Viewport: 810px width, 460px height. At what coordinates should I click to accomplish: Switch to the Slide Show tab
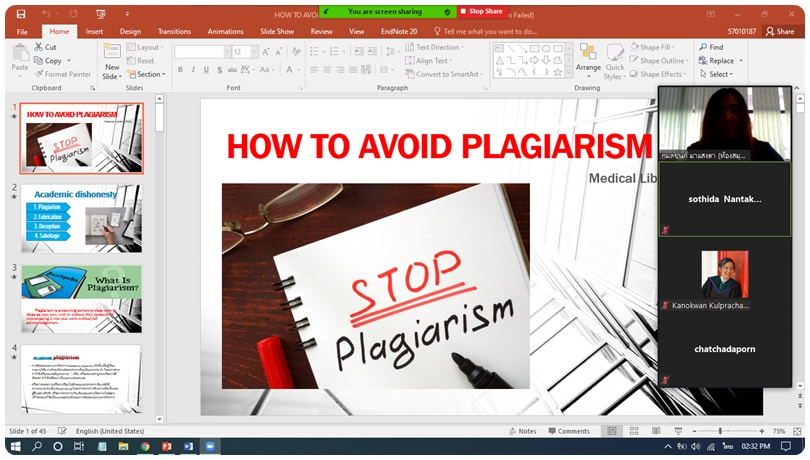pyautogui.click(x=277, y=31)
